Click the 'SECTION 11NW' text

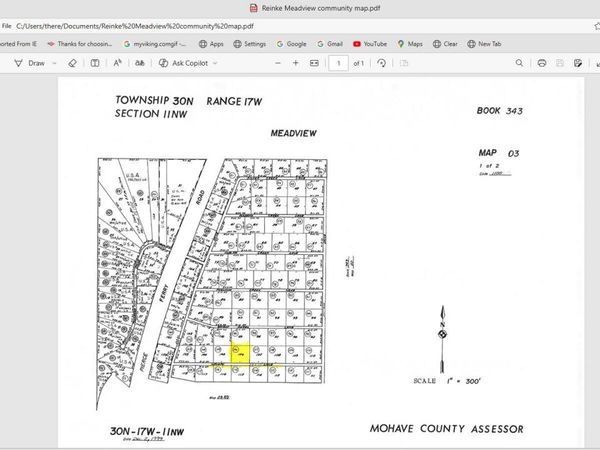(x=151, y=114)
